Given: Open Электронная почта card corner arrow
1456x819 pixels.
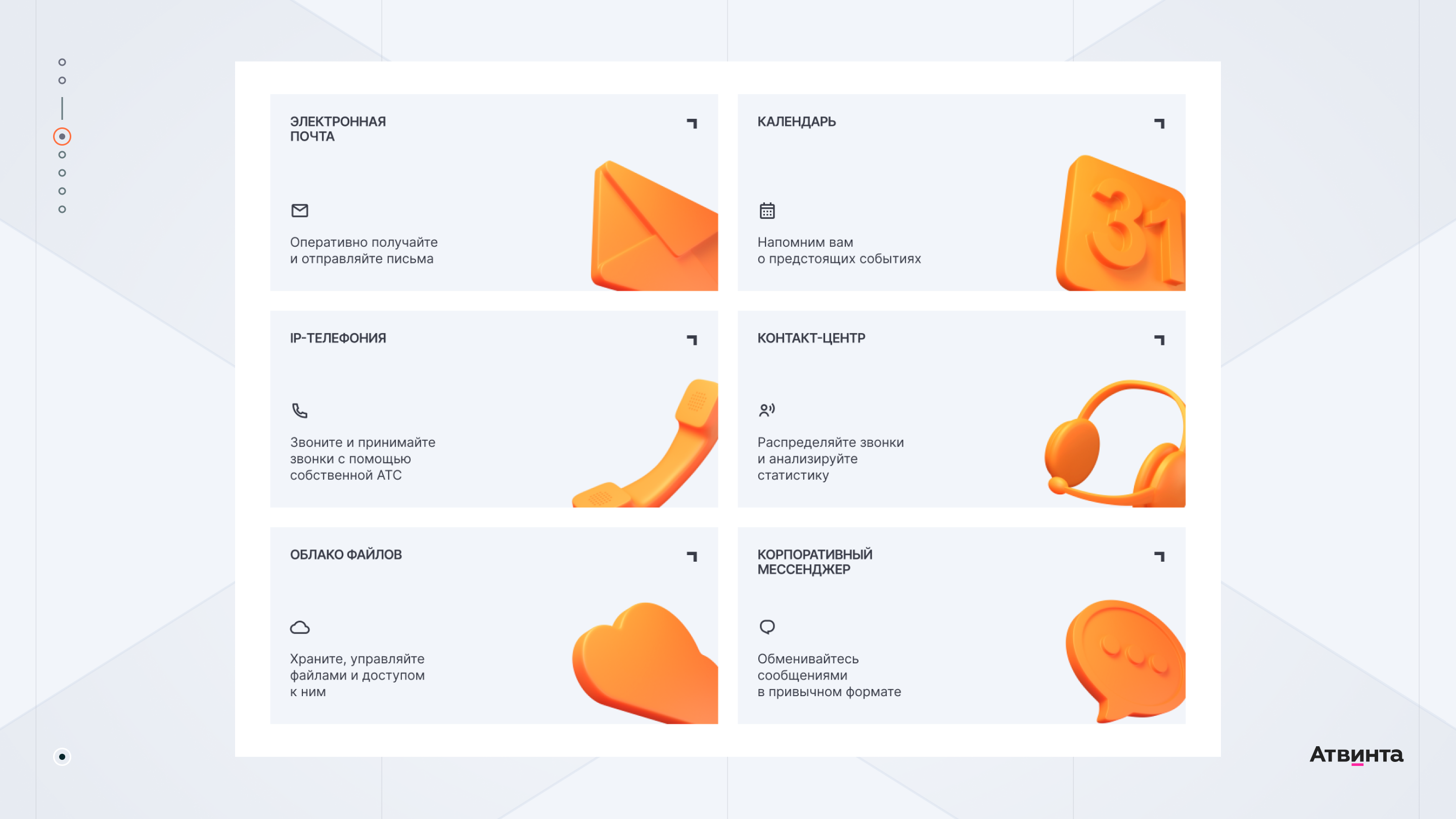Looking at the screenshot, I should [x=692, y=123].
